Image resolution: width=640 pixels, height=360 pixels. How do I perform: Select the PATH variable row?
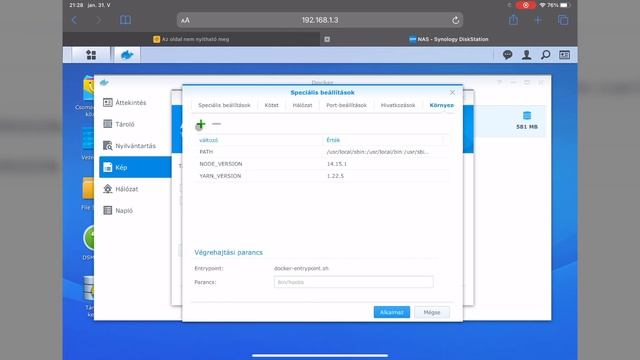coord(322,152)
